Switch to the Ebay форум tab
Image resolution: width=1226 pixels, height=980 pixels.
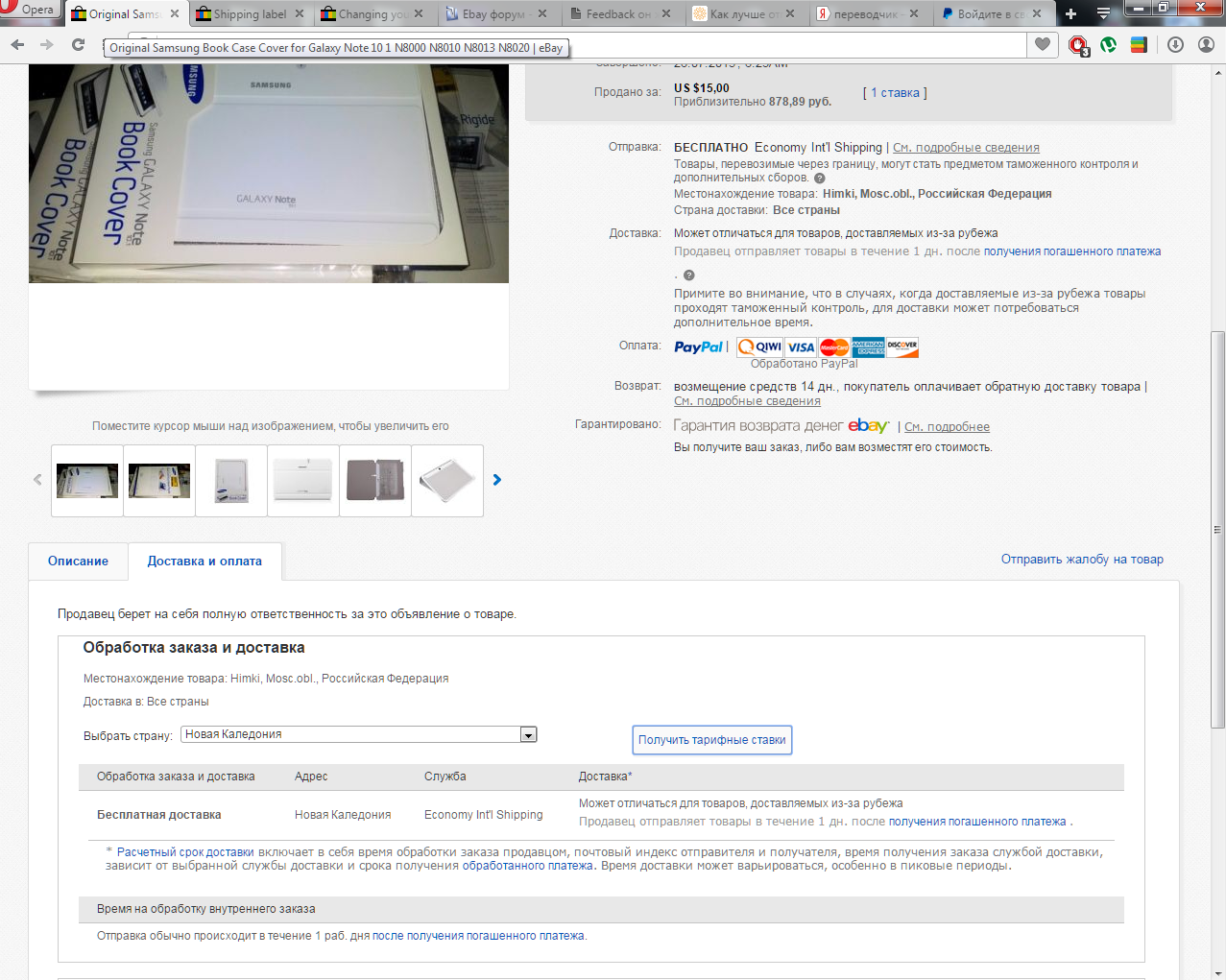click(x=495, y=13)
